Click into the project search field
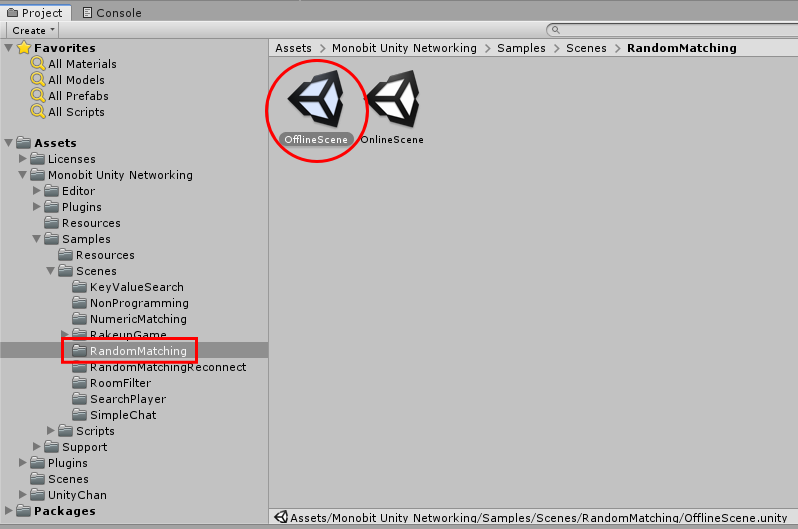This screenshot has height=529, width=798. click(674, 30)
